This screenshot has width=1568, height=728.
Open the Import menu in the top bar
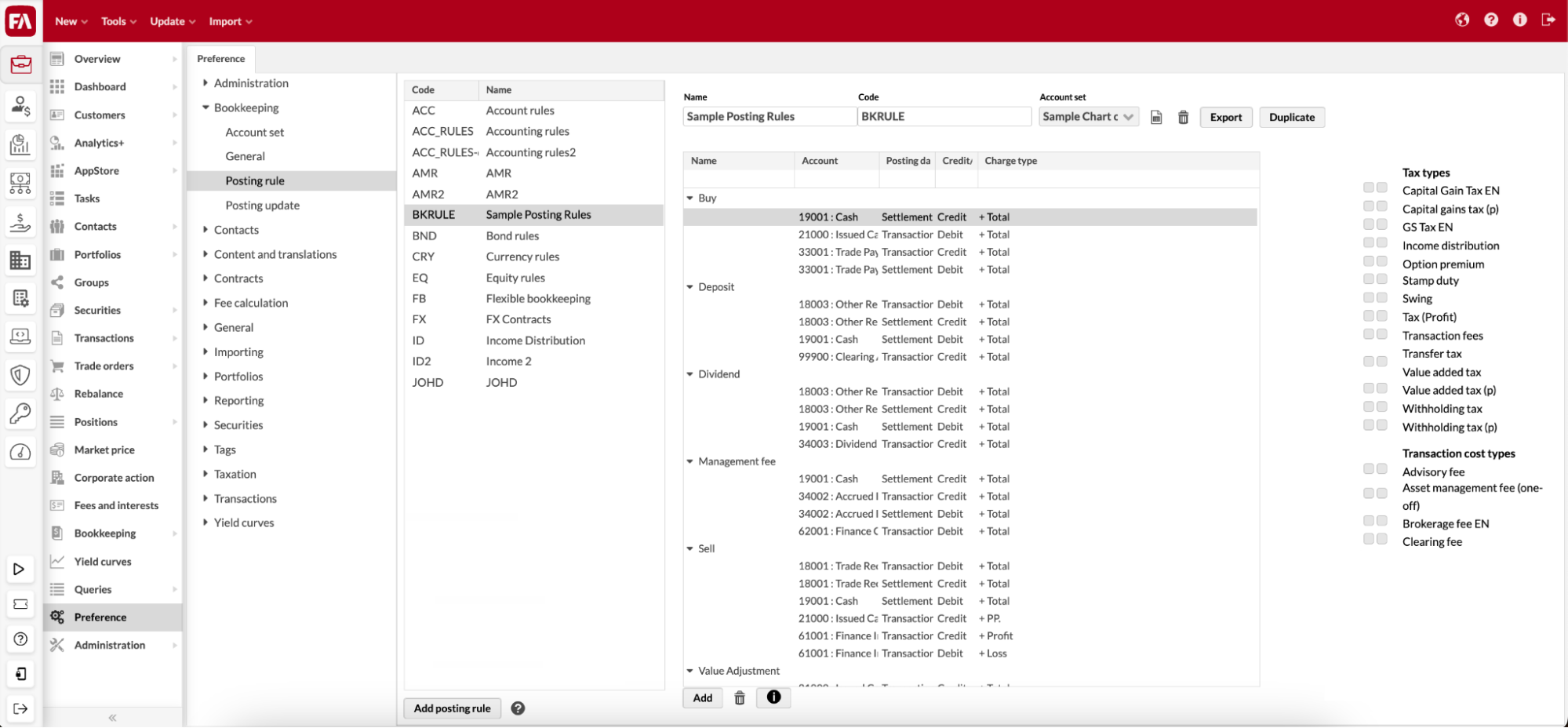[231, 21]
